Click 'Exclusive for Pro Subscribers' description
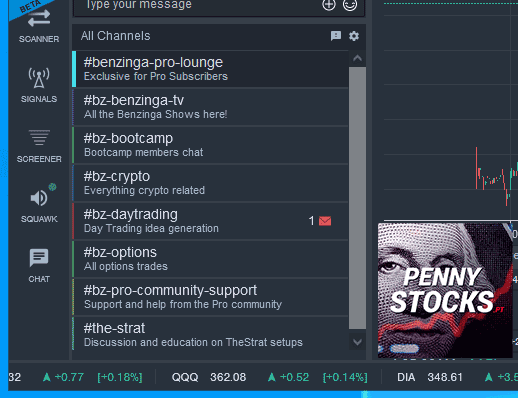Screen dimensions: 518x398 tap(156, 76)
